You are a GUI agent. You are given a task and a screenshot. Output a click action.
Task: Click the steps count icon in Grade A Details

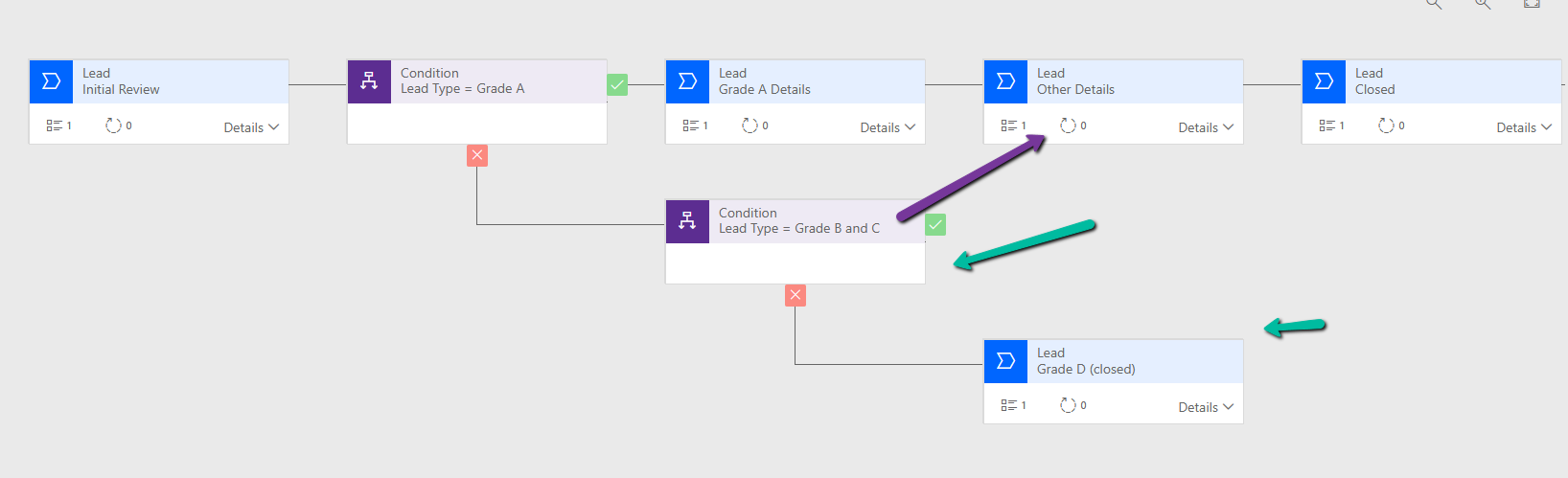(690, 125)
